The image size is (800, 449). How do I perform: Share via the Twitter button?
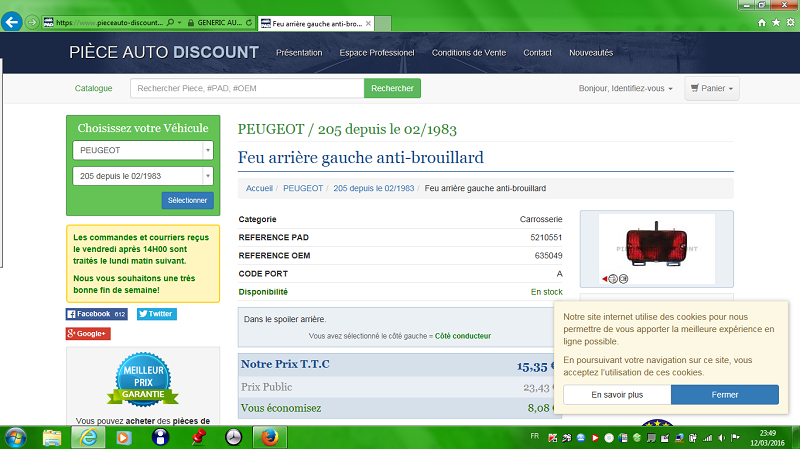click(x=157, y=314)
